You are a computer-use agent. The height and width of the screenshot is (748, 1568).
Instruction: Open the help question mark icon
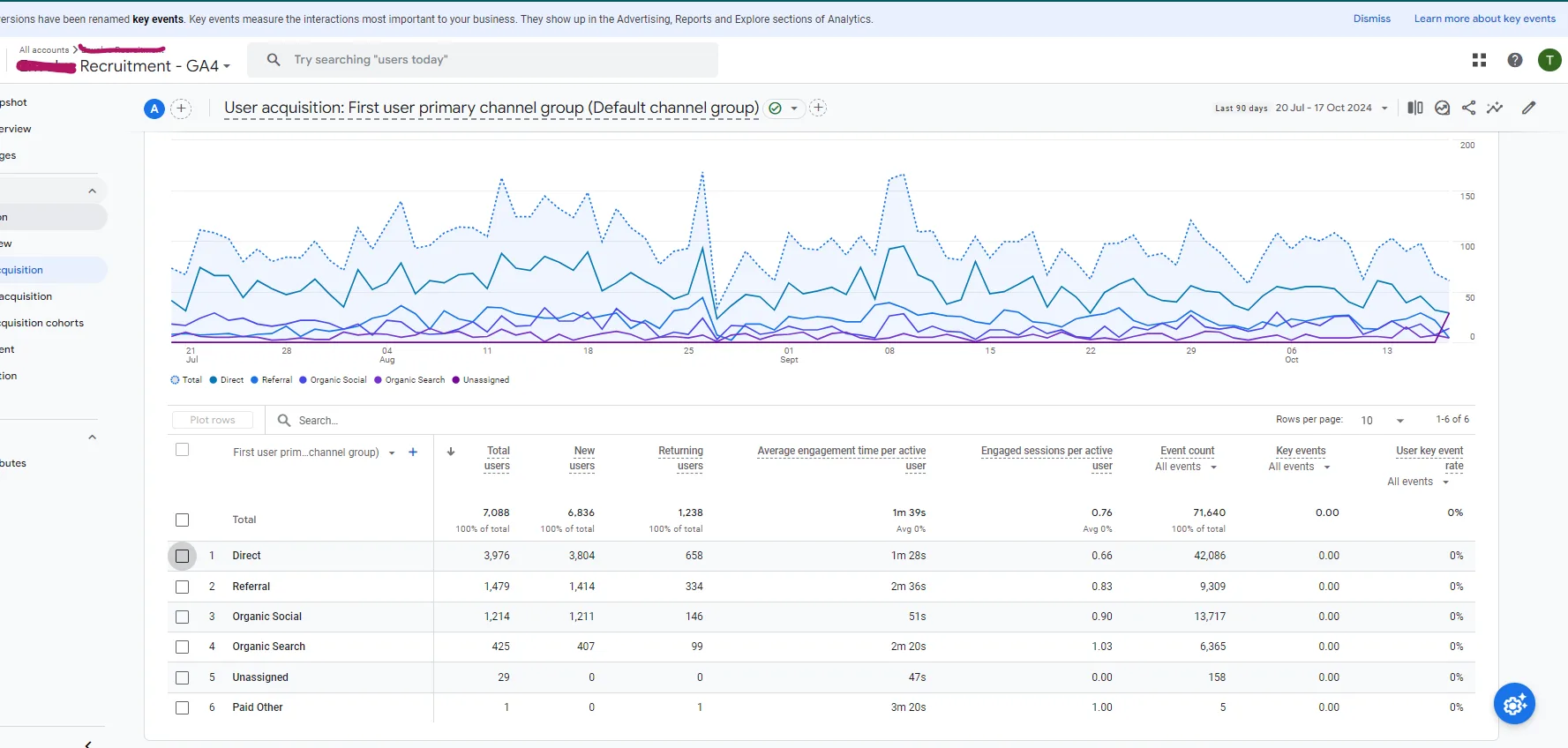(x=1515, y=60)
